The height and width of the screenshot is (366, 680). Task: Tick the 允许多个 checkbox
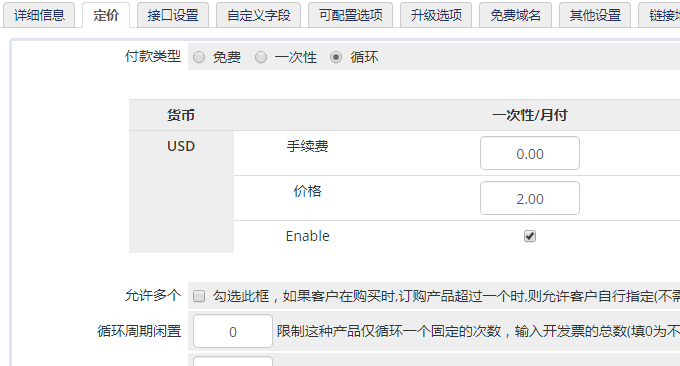point(199,296)
